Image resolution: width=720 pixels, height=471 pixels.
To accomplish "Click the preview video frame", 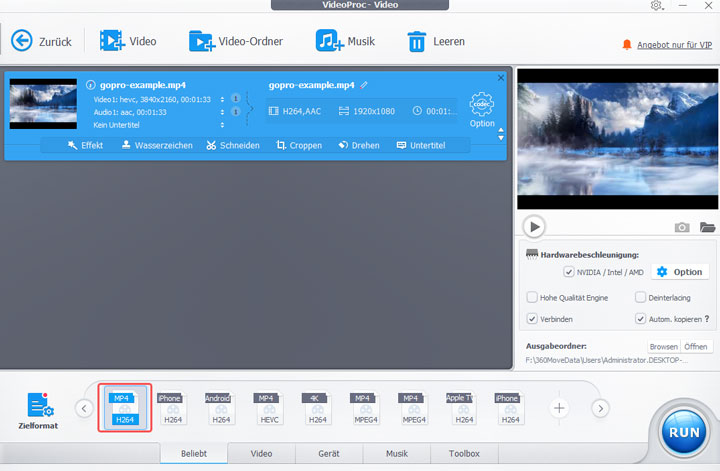I will [618, 139].
